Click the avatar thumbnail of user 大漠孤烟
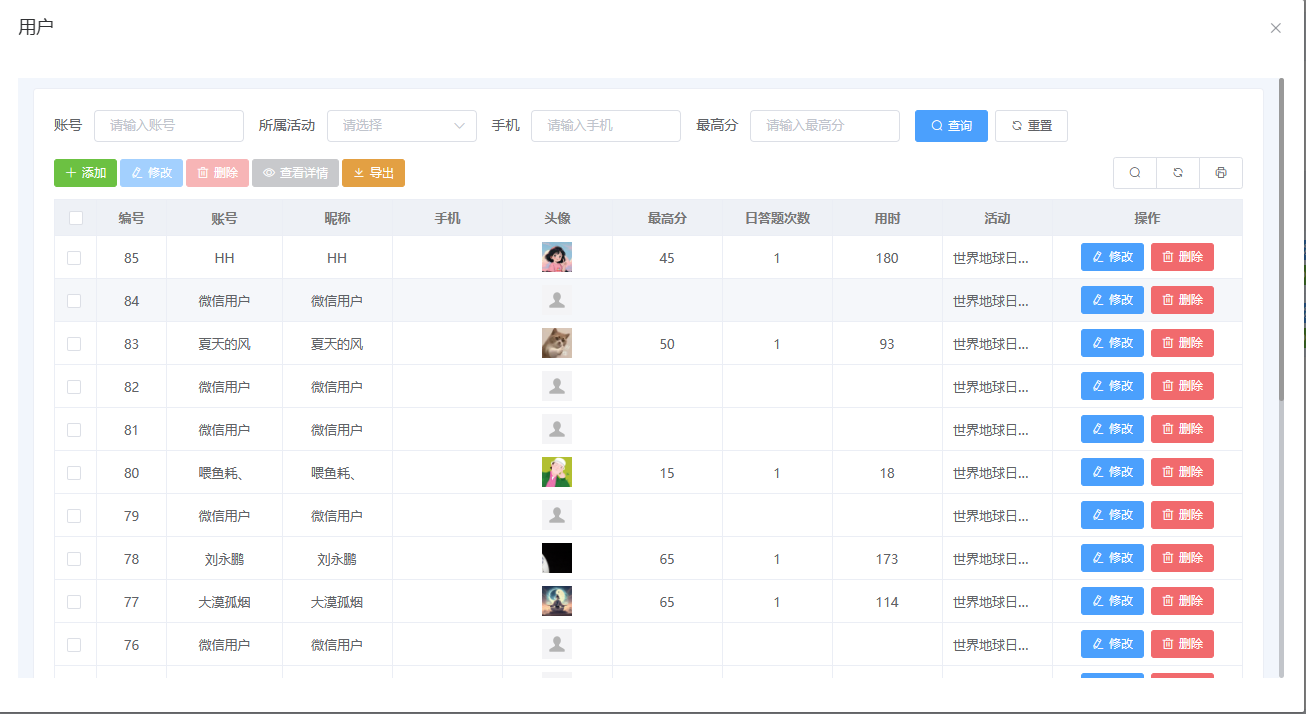The height and width of the screenshot is (714, 1306). (557, 601)
